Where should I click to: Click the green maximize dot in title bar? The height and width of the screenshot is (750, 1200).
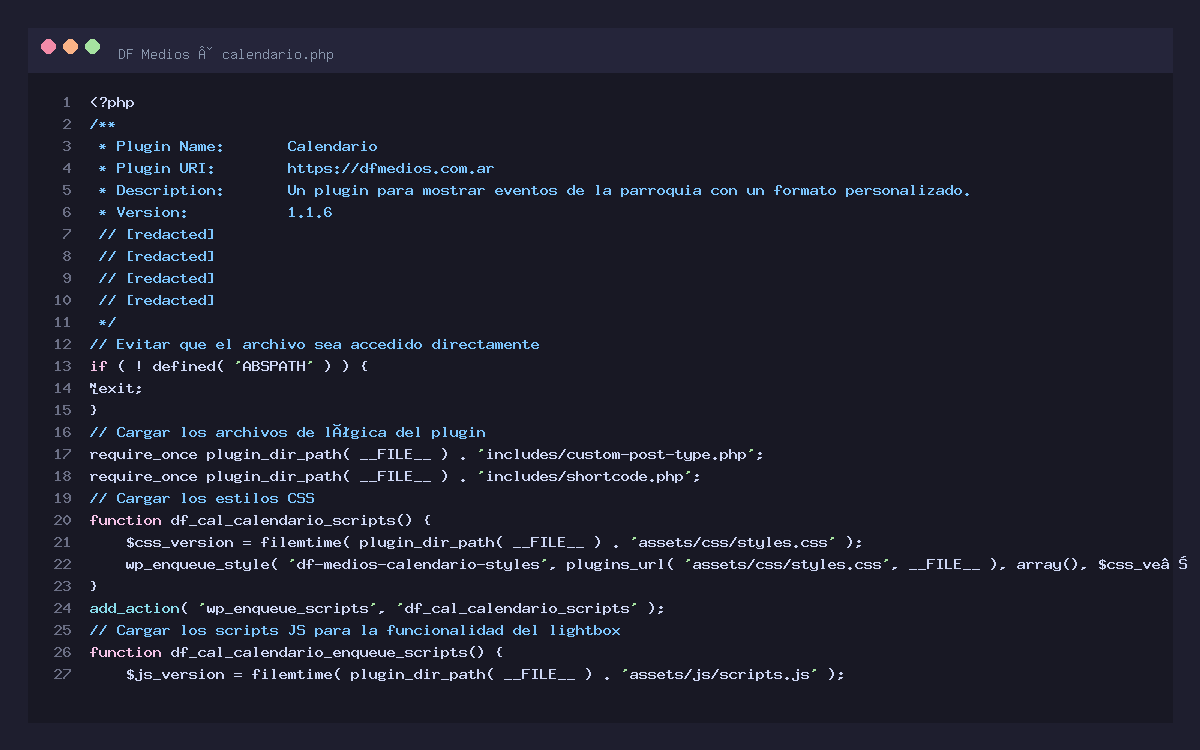[93, 46]
